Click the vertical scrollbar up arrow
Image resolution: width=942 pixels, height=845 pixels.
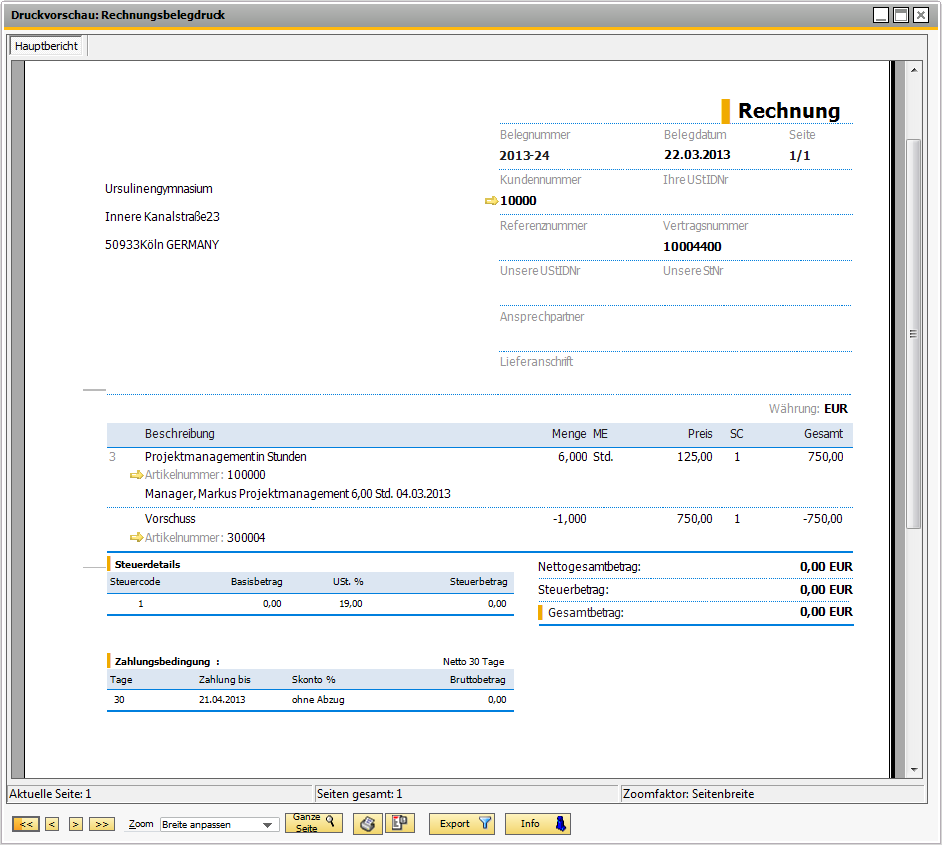pos(913,70)
